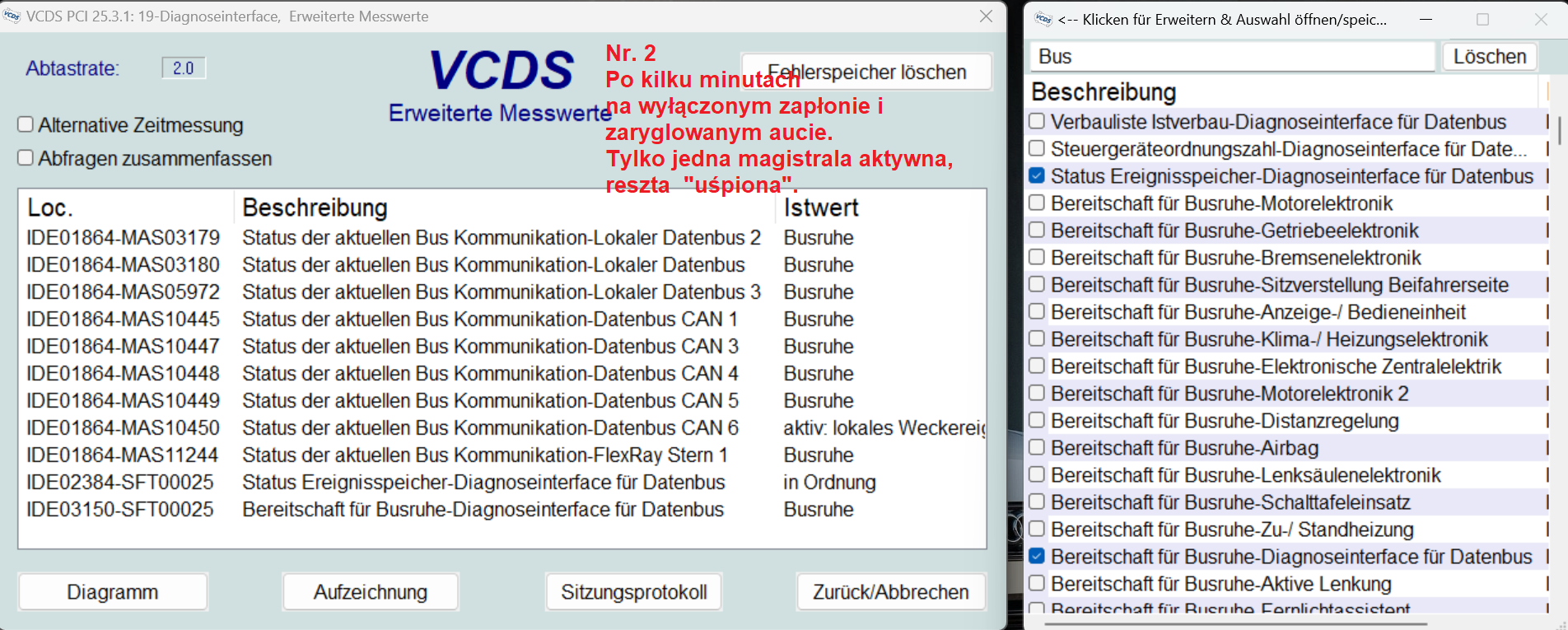
Task: Click the Istwert column header
Action: (821, 208)
